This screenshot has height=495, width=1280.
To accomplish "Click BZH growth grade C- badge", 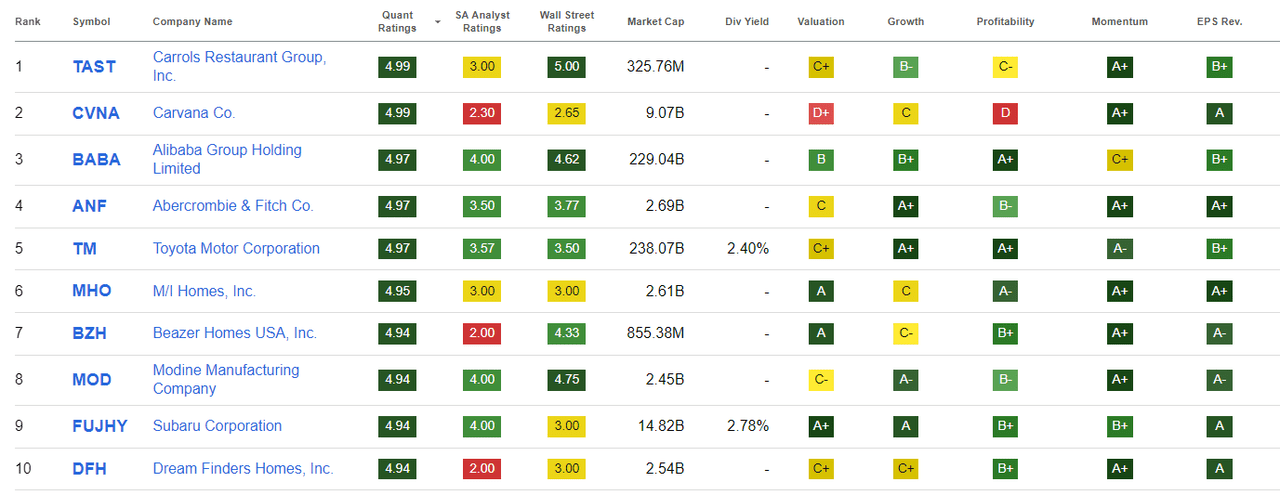I will [x=906, y=333].
